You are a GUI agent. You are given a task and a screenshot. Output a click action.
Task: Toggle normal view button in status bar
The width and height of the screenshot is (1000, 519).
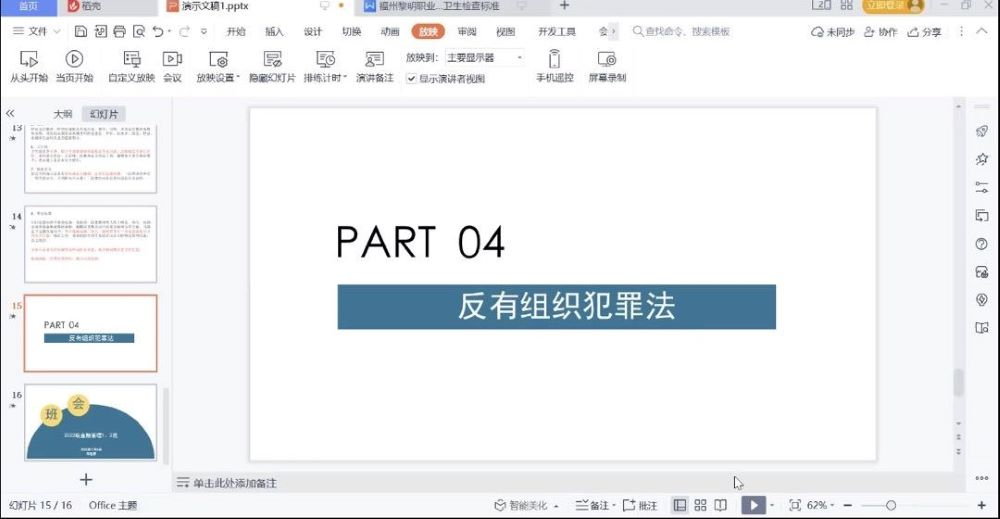click(680, 505)
